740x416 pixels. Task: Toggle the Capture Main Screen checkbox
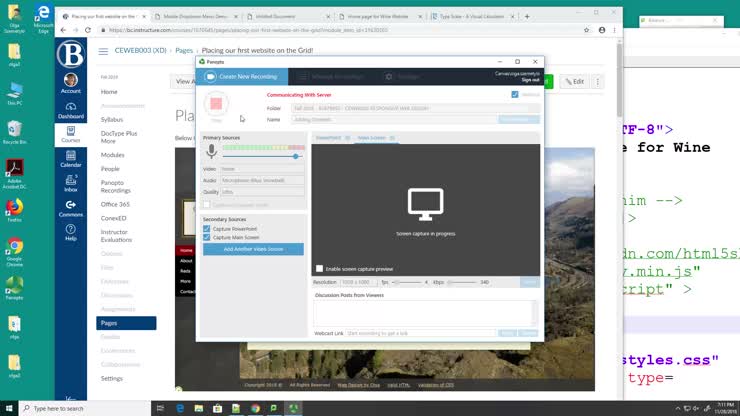[x=206, y=237]
